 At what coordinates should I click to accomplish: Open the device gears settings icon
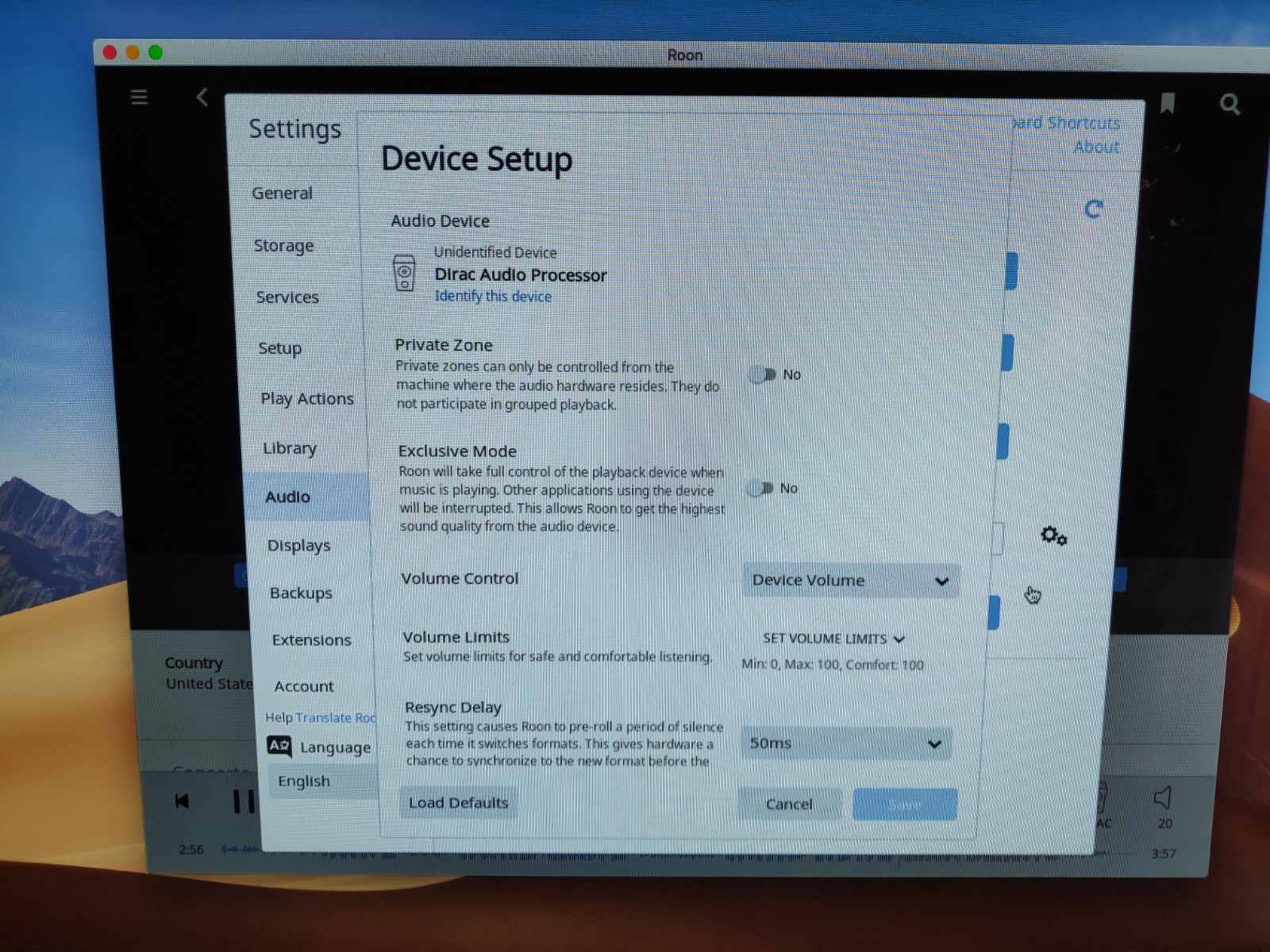1053,536
